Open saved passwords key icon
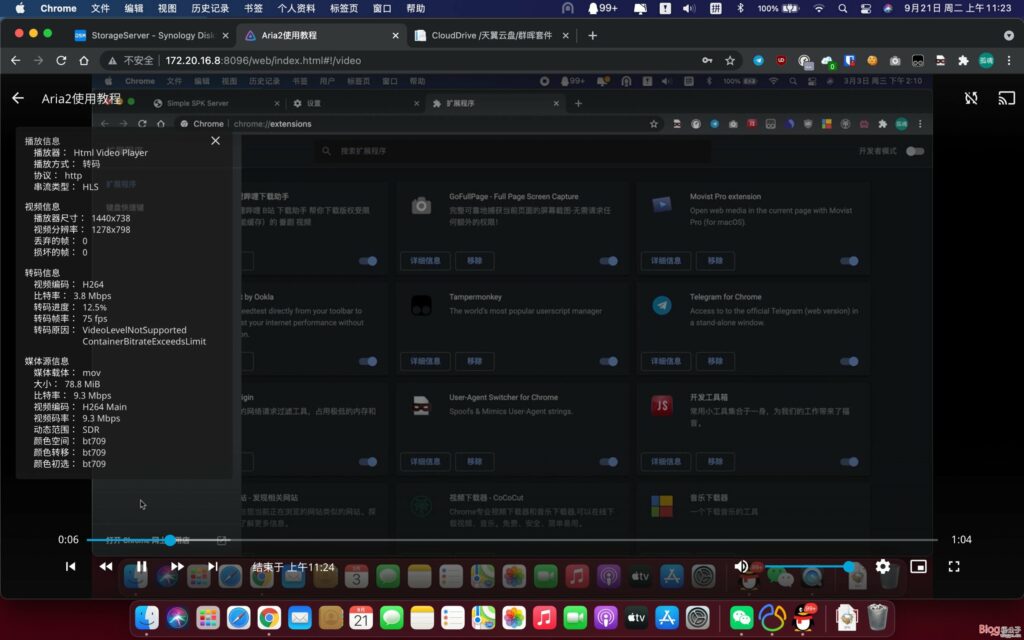The height and width of the screenshot is (640, 1024). [x=707, y=60]
